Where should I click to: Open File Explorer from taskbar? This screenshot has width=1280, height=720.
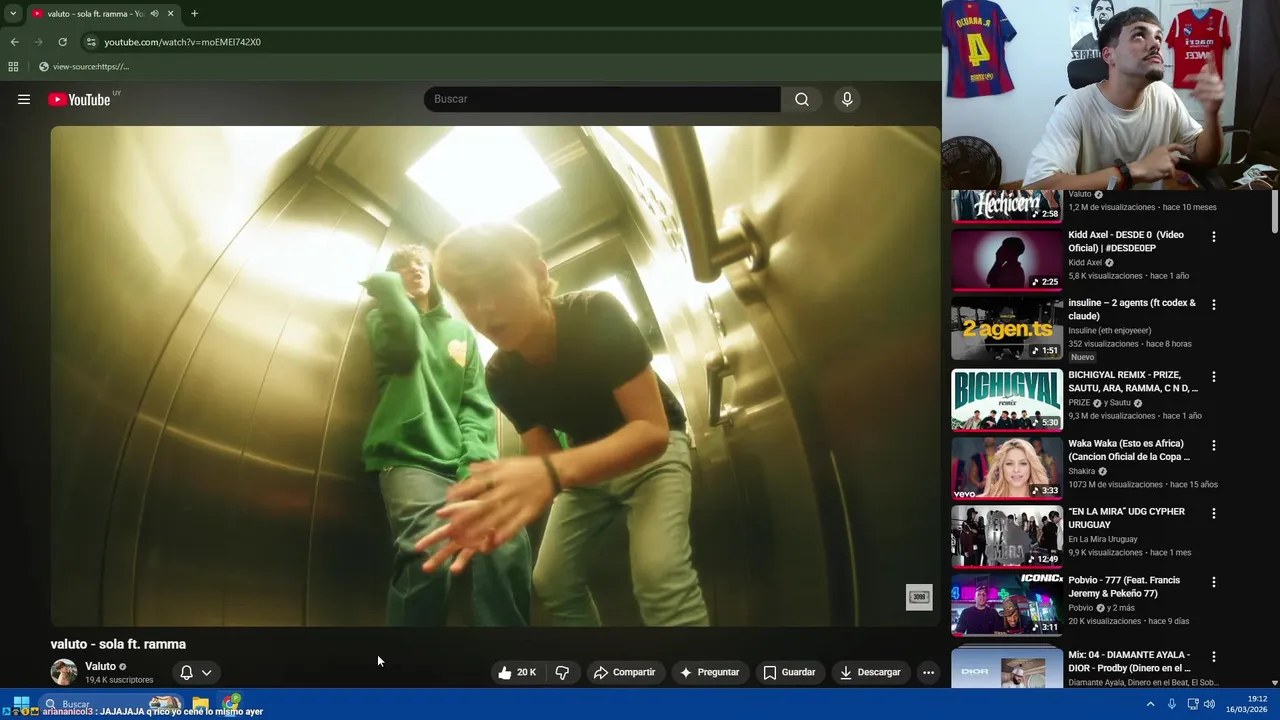[201, 704]
